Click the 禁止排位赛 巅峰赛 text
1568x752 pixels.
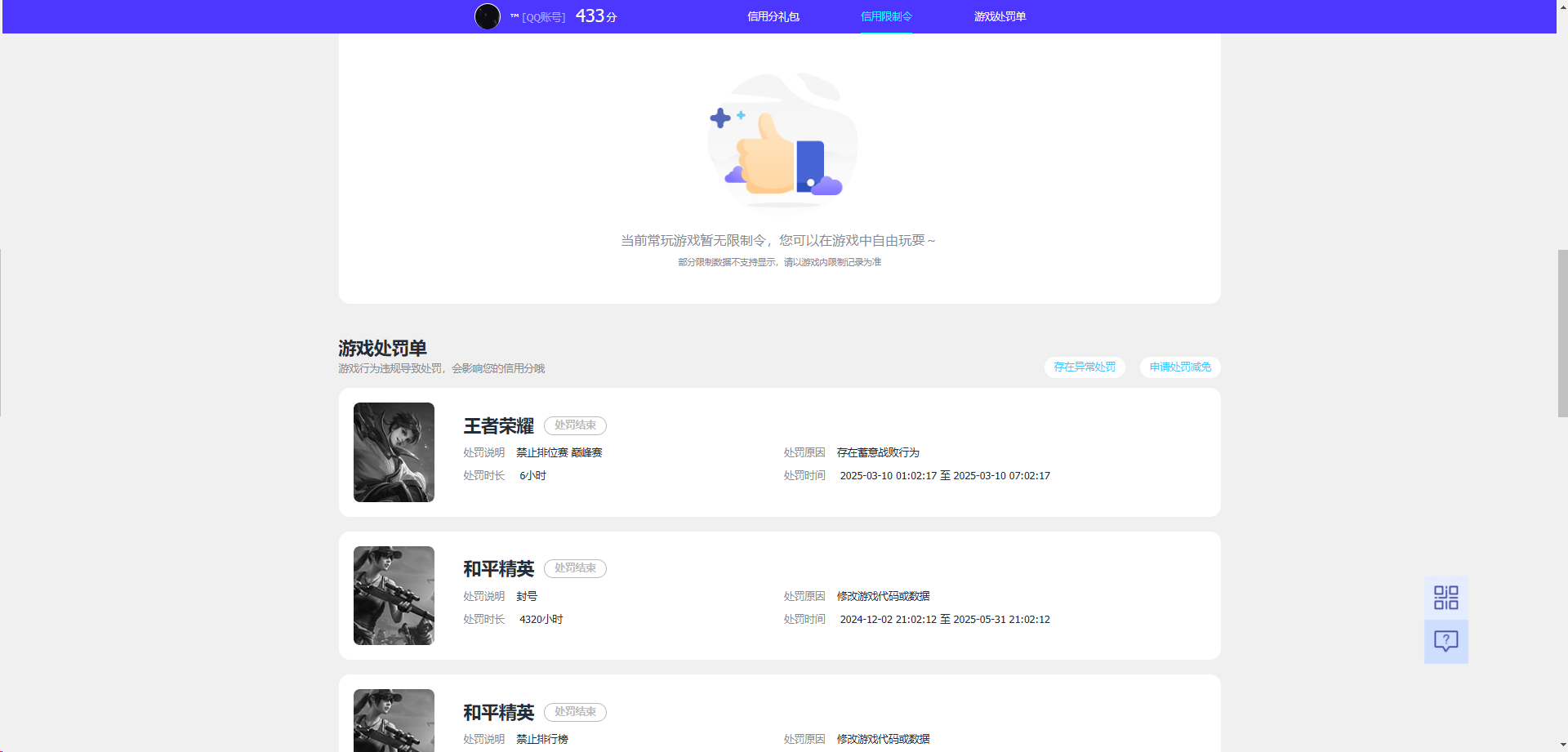(x=559, y=452)
